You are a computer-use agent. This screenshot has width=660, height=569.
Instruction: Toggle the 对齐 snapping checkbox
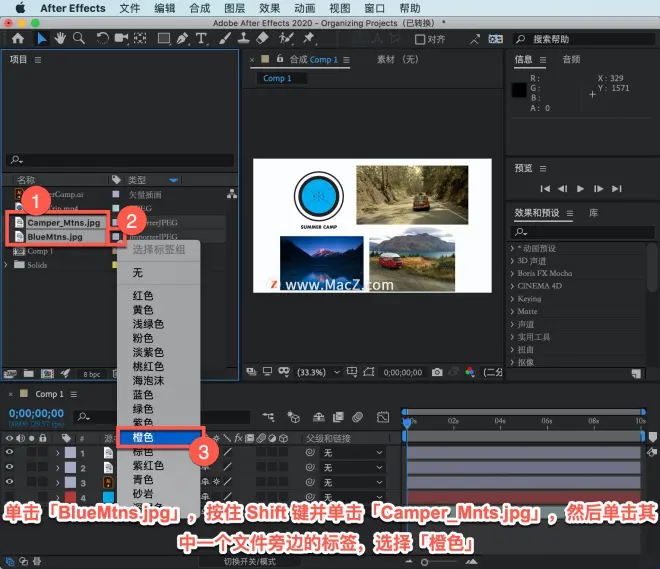coord(420,39)
